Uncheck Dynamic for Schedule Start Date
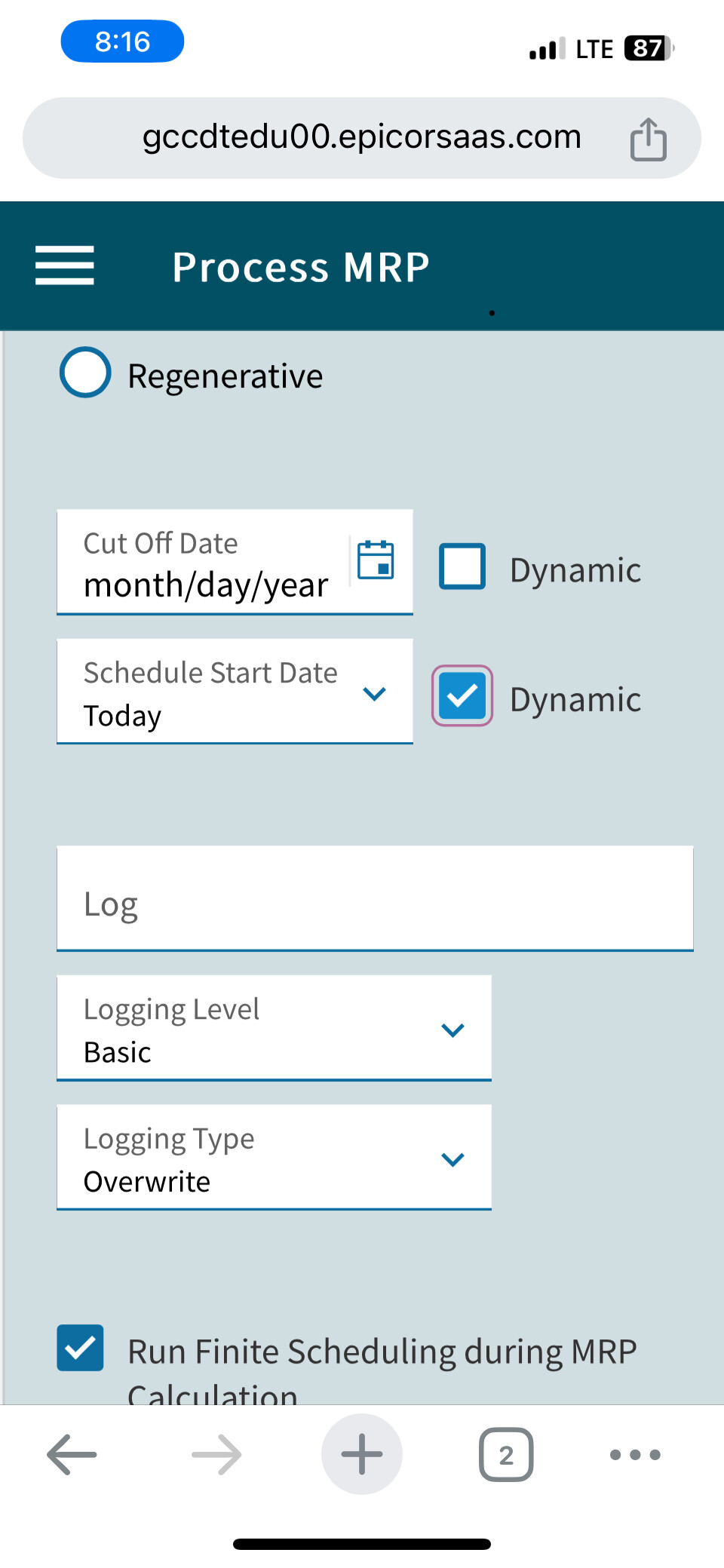Image resolution: width=724 pixels, height=1568 pixels. click(462, 695)
